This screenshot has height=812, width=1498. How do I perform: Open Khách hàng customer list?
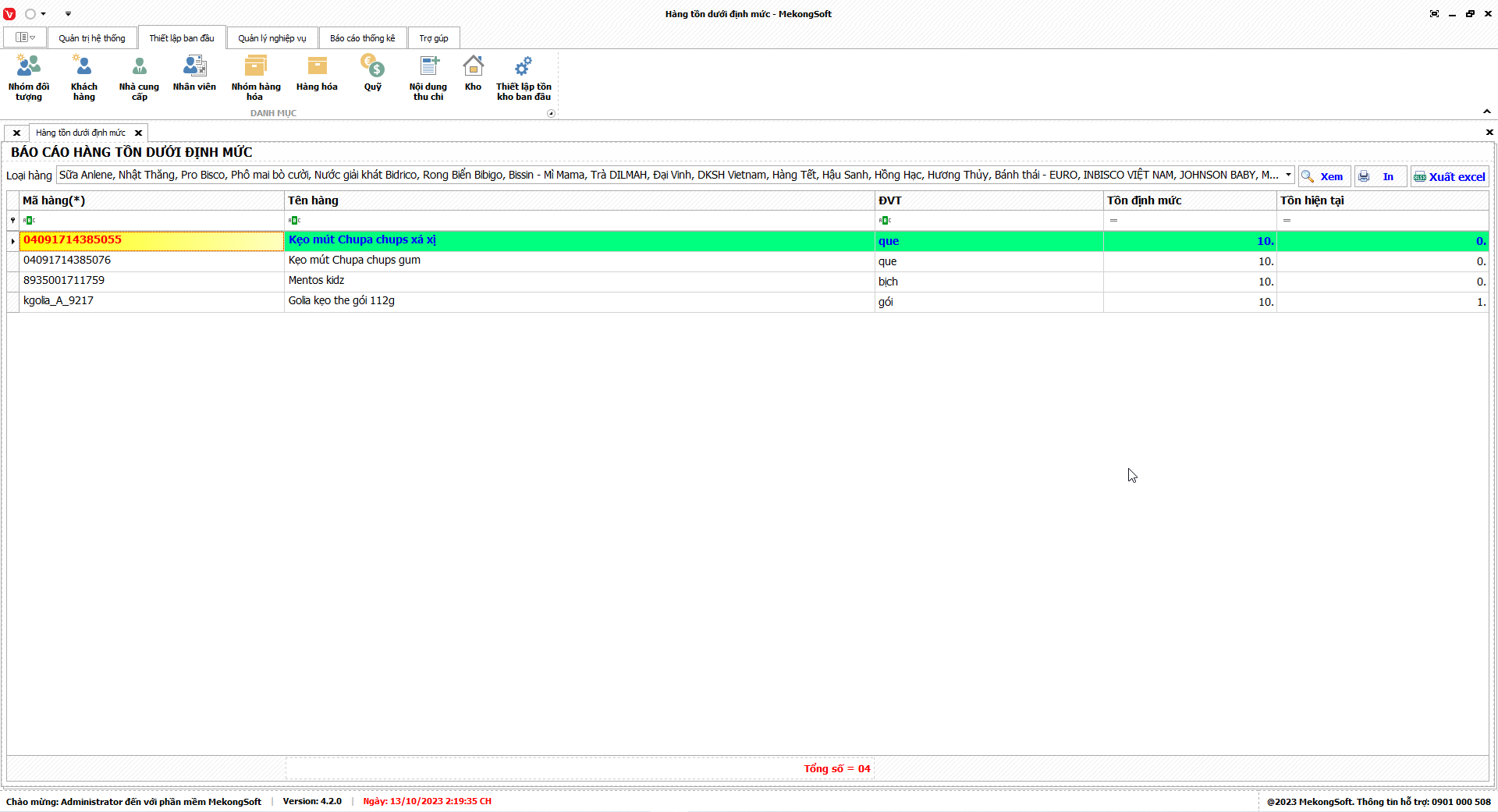tap(84, 78)
